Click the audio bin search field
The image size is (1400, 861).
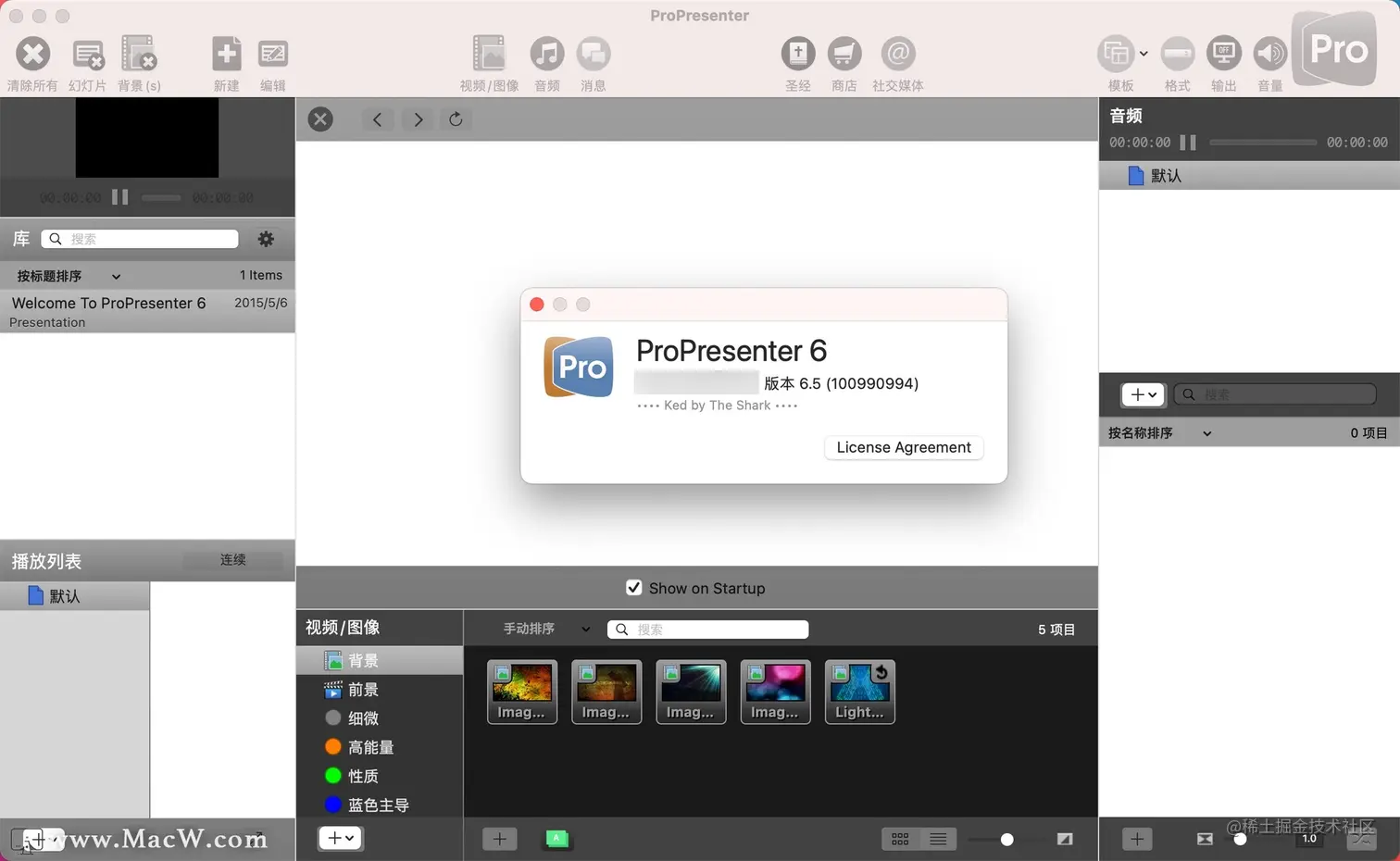click(1275, 394)
